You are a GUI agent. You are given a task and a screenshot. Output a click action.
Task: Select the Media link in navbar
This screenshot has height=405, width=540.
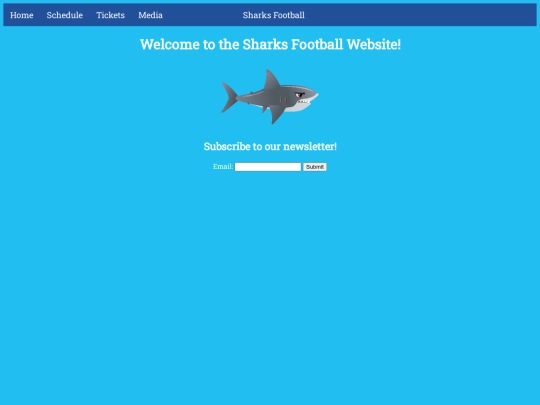click(x=150, y=15)
